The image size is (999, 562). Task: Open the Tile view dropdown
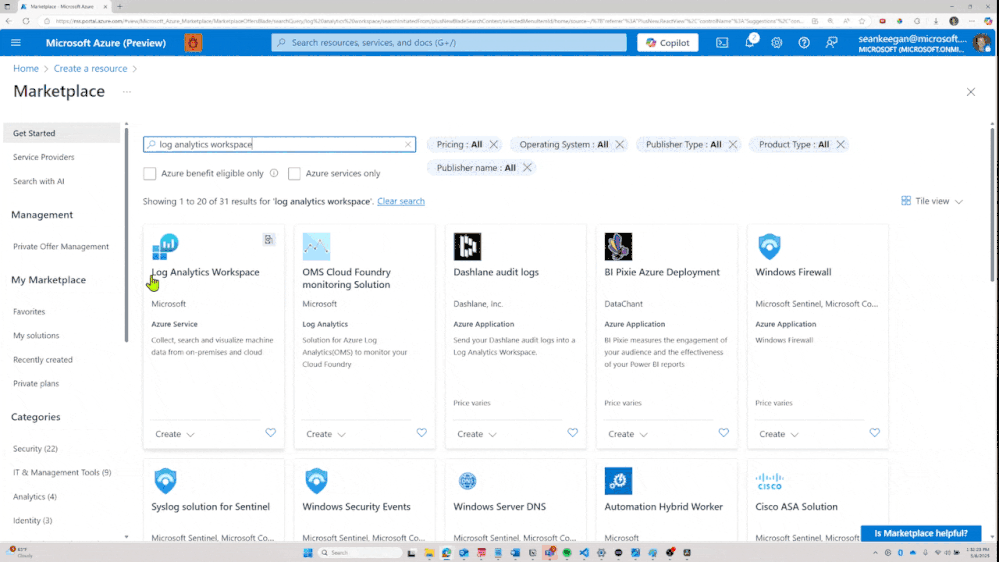(x=932, y=201)
